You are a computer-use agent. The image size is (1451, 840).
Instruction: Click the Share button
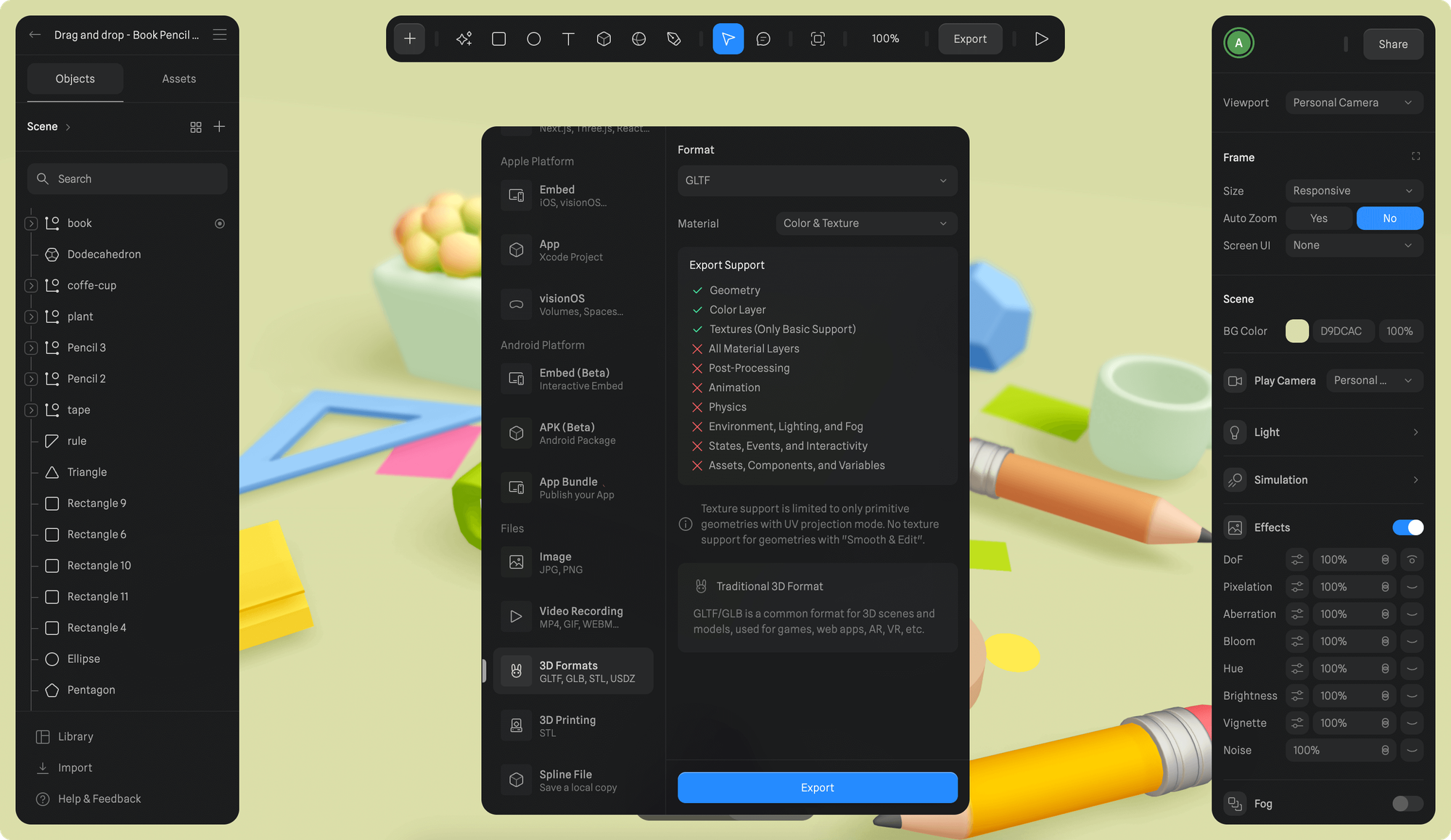coord(1392,44)
